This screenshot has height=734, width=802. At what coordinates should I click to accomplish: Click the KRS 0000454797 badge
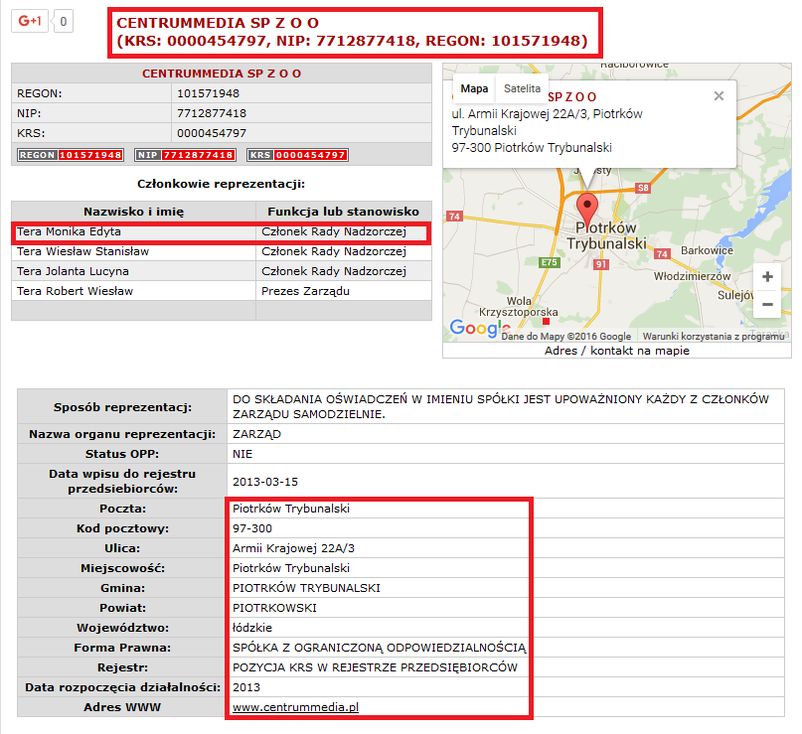pos(298,155)
